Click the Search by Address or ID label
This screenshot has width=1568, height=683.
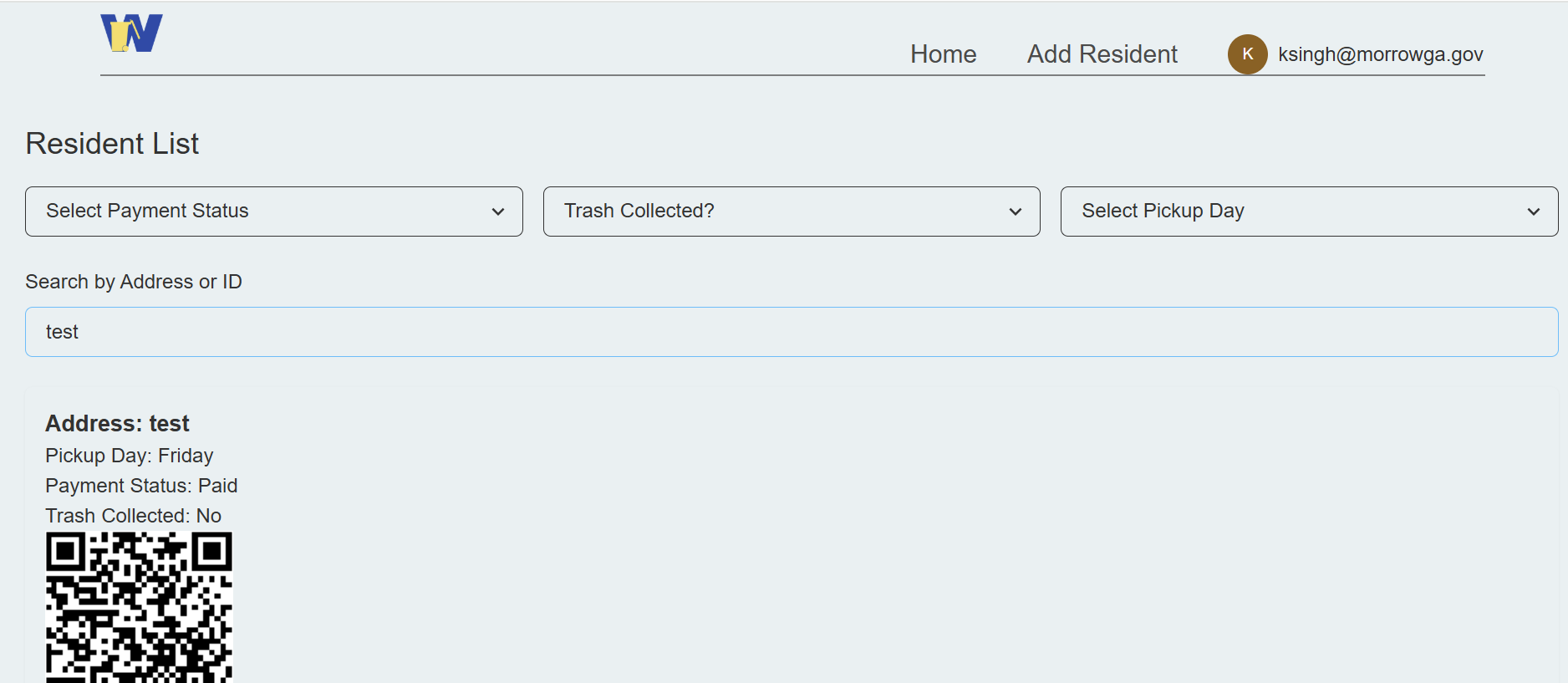click(134, 282)
